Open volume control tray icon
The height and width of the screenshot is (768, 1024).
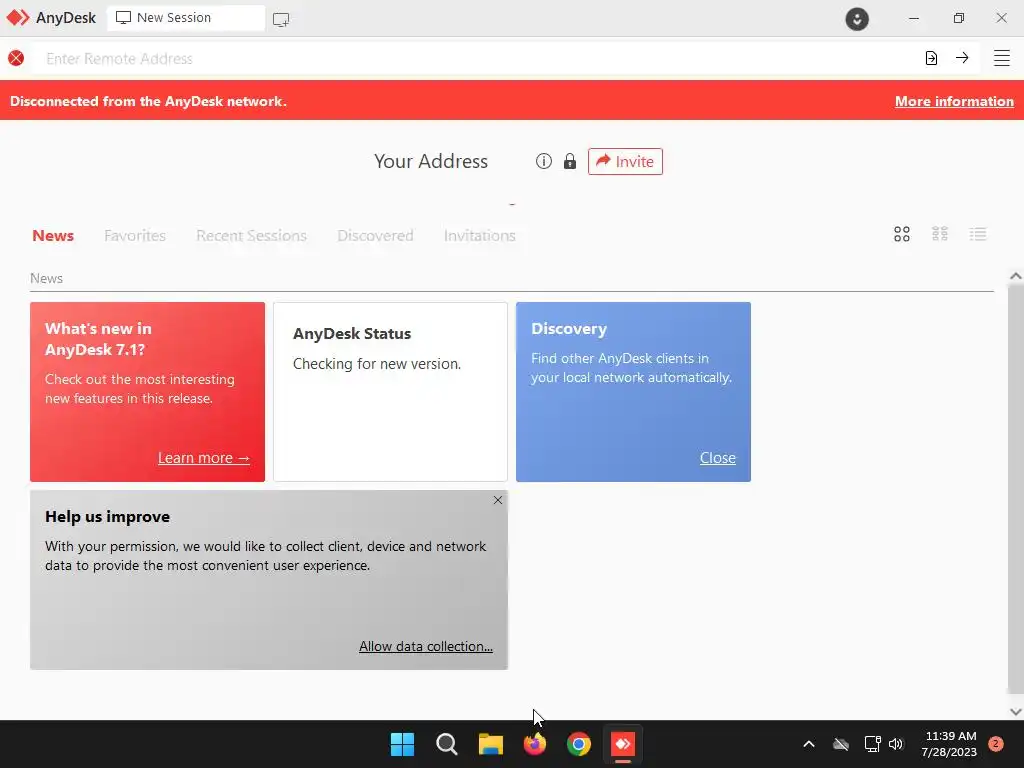tap(896, 744)
